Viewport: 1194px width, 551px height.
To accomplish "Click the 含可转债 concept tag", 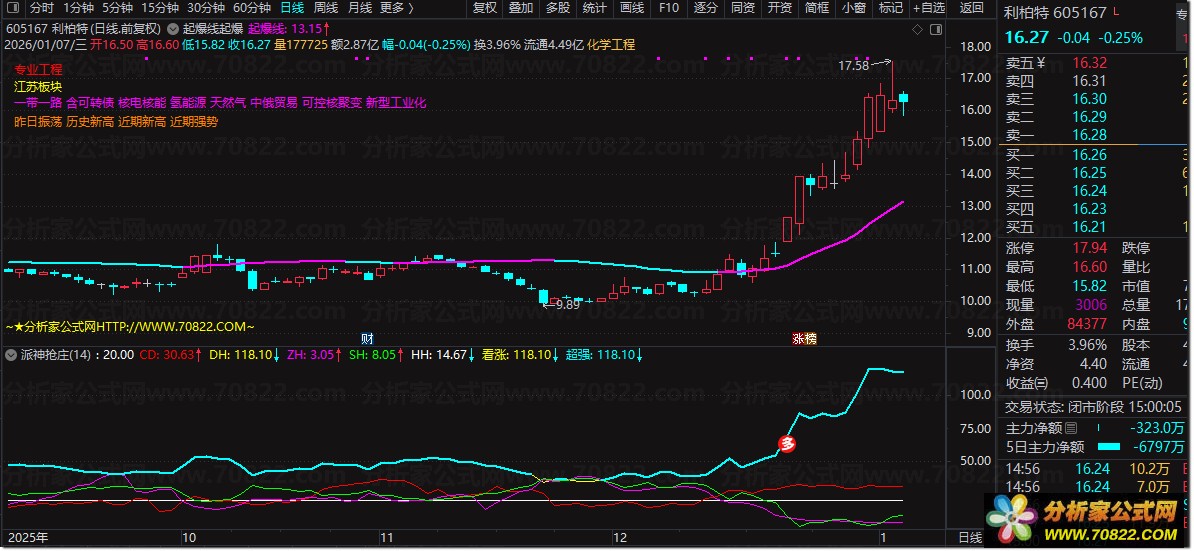I will pyautogui.click(x=90, y=104).
